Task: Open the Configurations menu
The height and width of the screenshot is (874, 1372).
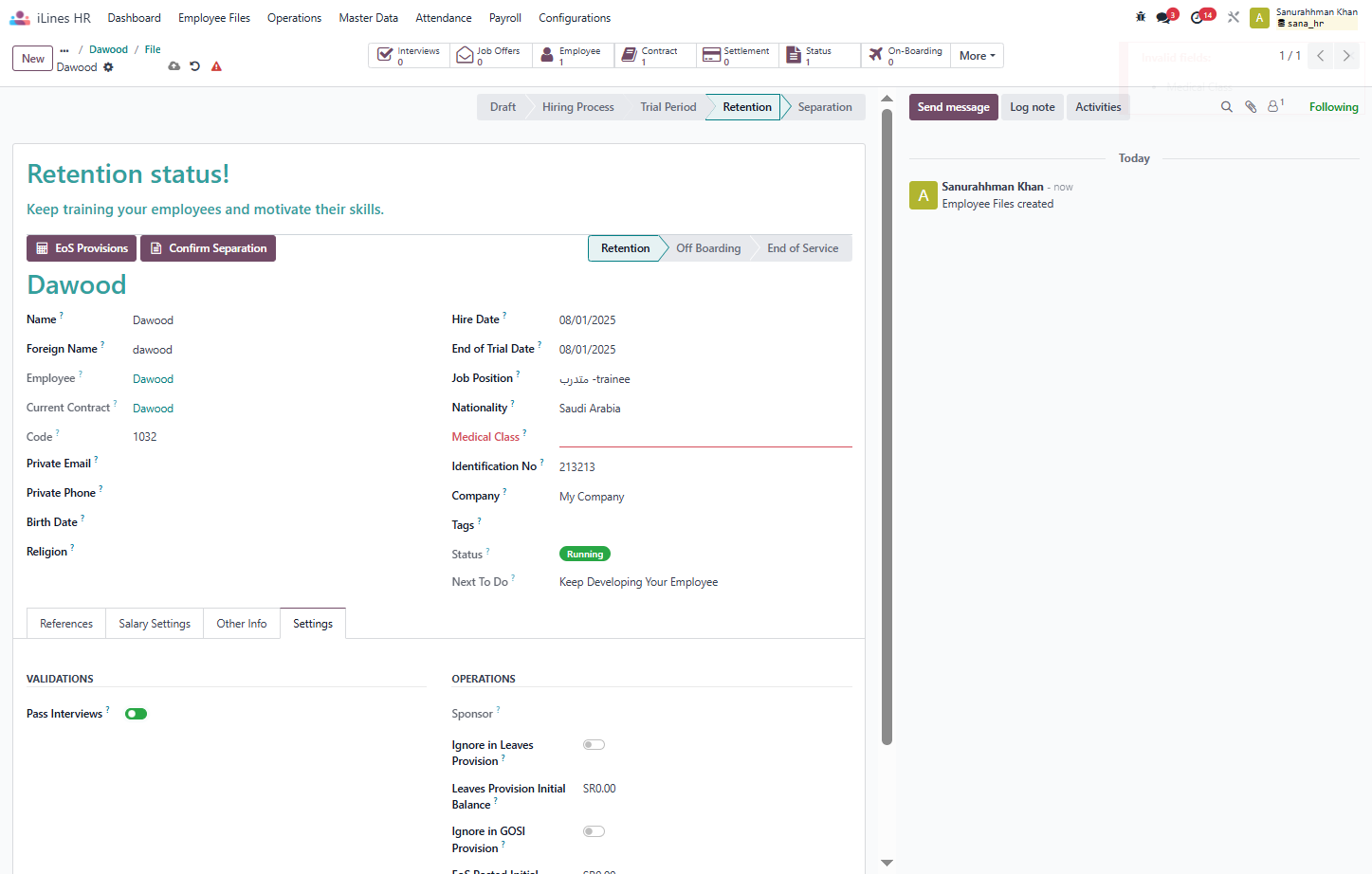Action: (575, 18)
